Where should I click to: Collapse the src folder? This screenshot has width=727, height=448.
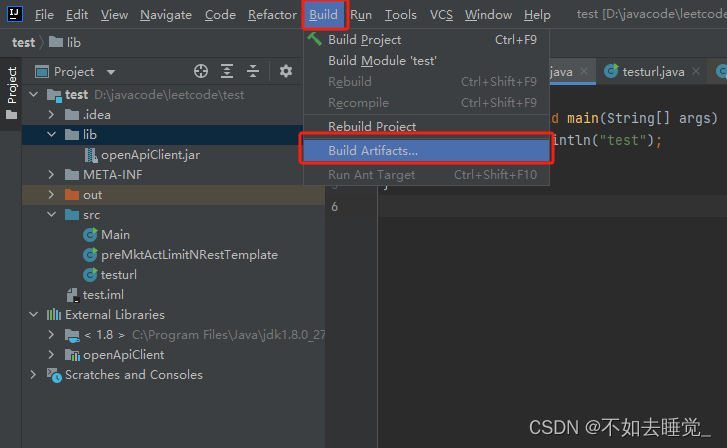(x=51, y=215)
